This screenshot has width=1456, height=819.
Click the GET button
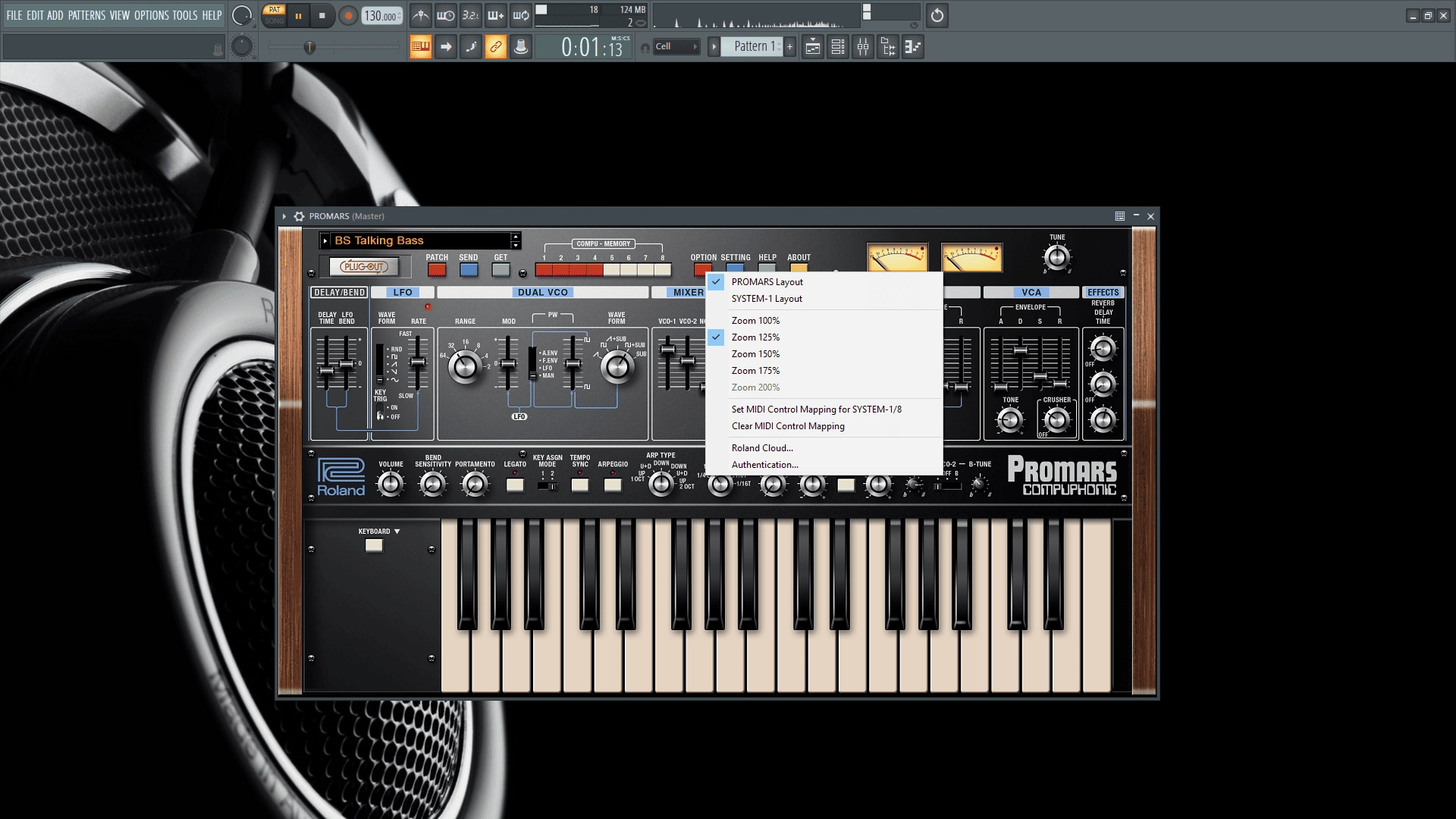pyautogui.click(x=501, y=270)
